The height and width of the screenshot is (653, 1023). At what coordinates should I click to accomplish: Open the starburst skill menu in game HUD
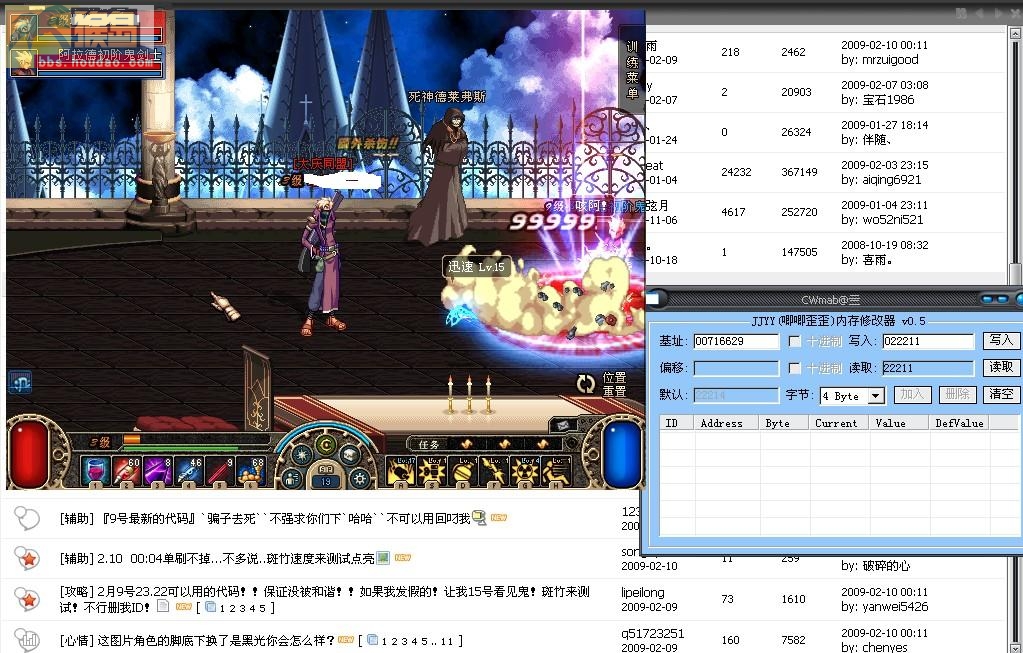[301, 453]
